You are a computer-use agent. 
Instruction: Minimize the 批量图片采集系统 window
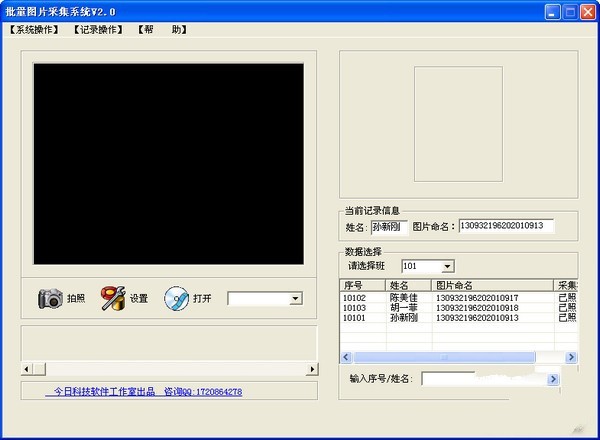tap(552, 12)
